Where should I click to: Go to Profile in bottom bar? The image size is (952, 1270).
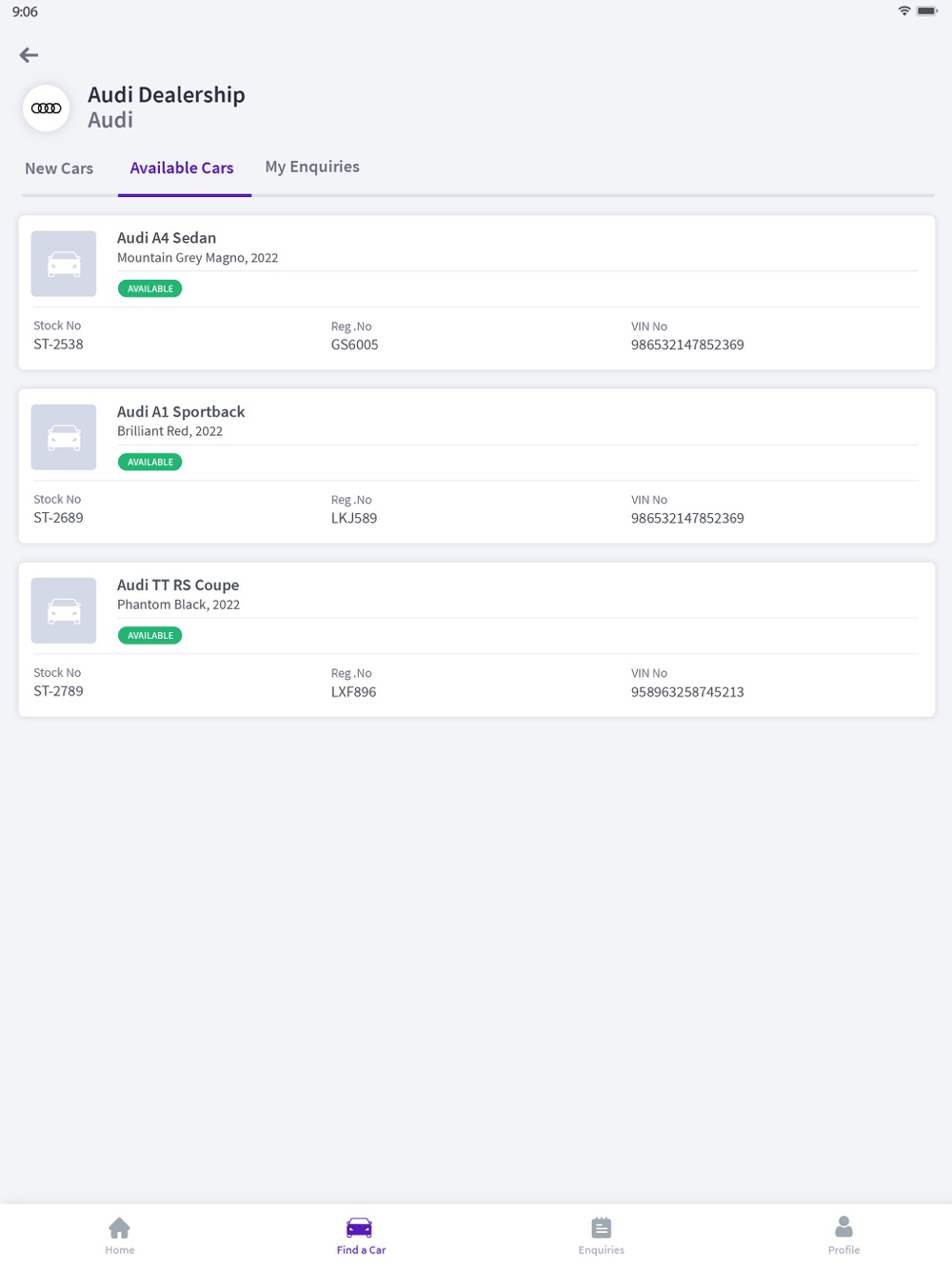843,1236
